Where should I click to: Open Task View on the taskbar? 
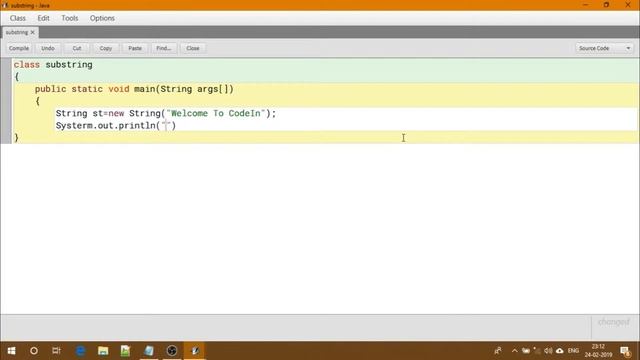(56, 351)
